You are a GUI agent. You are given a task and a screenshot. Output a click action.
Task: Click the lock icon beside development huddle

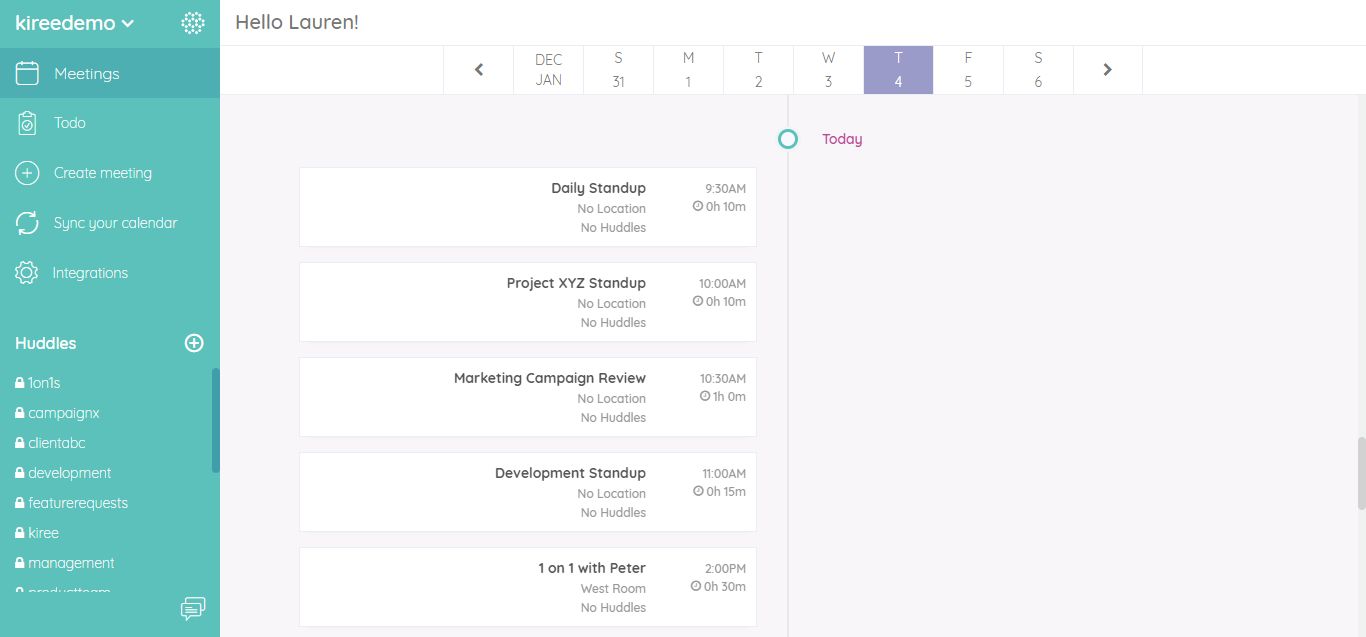pyautogui.click(x=21, y=472)
